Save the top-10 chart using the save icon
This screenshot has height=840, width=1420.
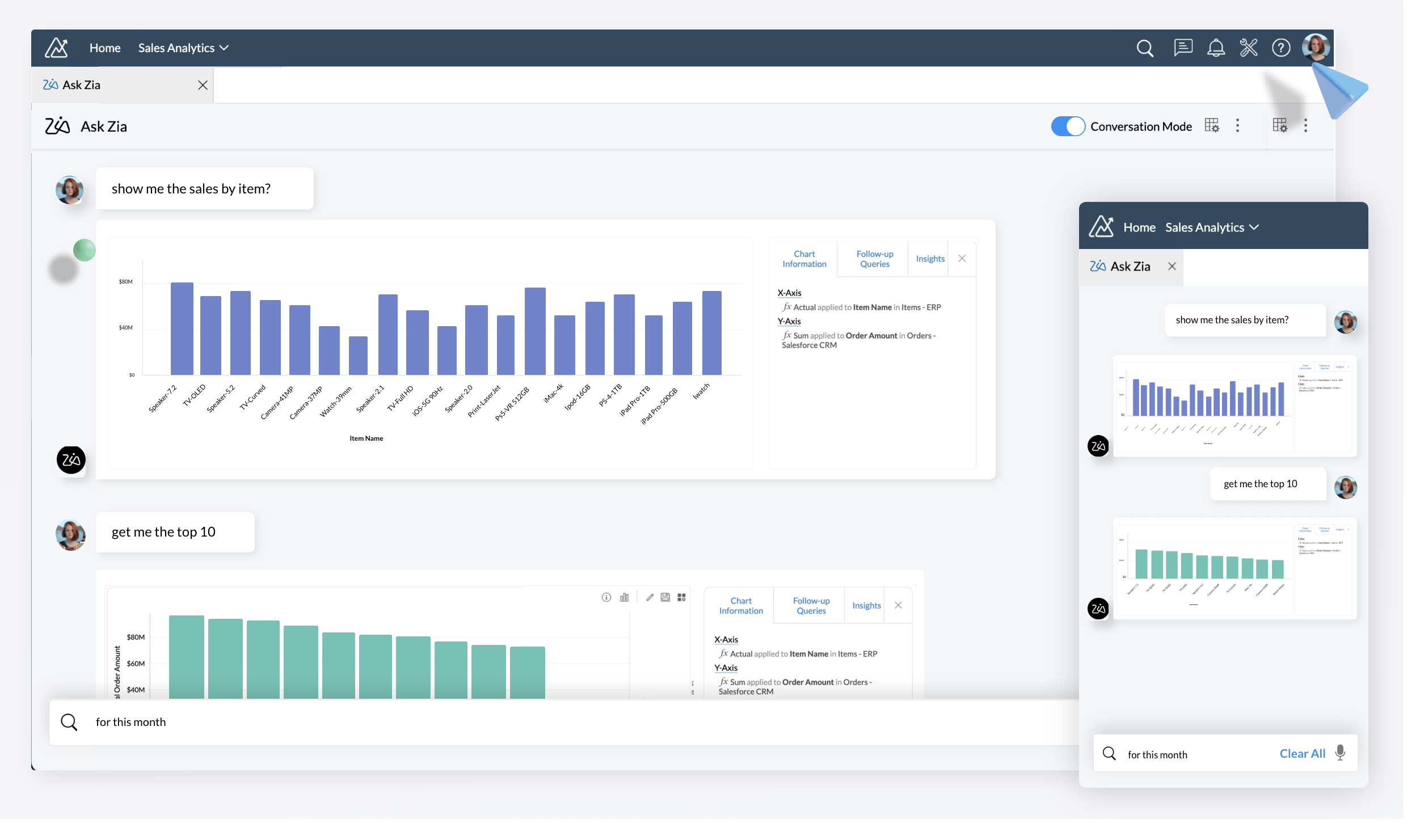[x=665, y=597]
